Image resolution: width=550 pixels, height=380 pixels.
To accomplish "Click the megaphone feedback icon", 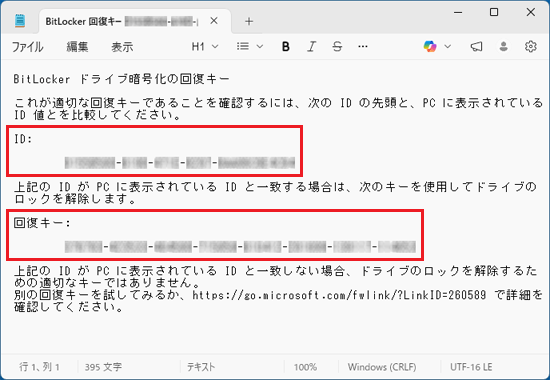I will pyautogui.click(x=476, y=46).
